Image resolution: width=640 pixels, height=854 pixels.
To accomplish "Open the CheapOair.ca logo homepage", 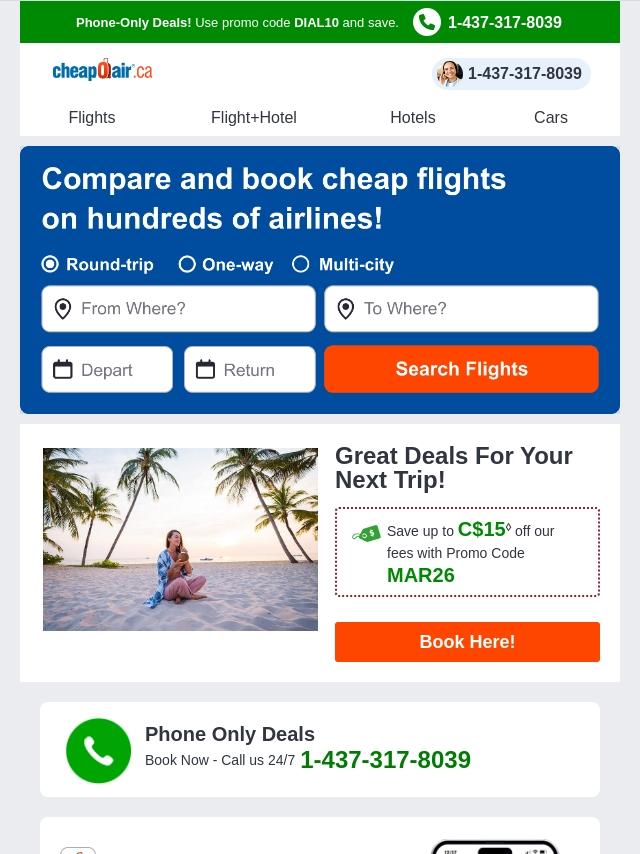I will tap(102, 70).
